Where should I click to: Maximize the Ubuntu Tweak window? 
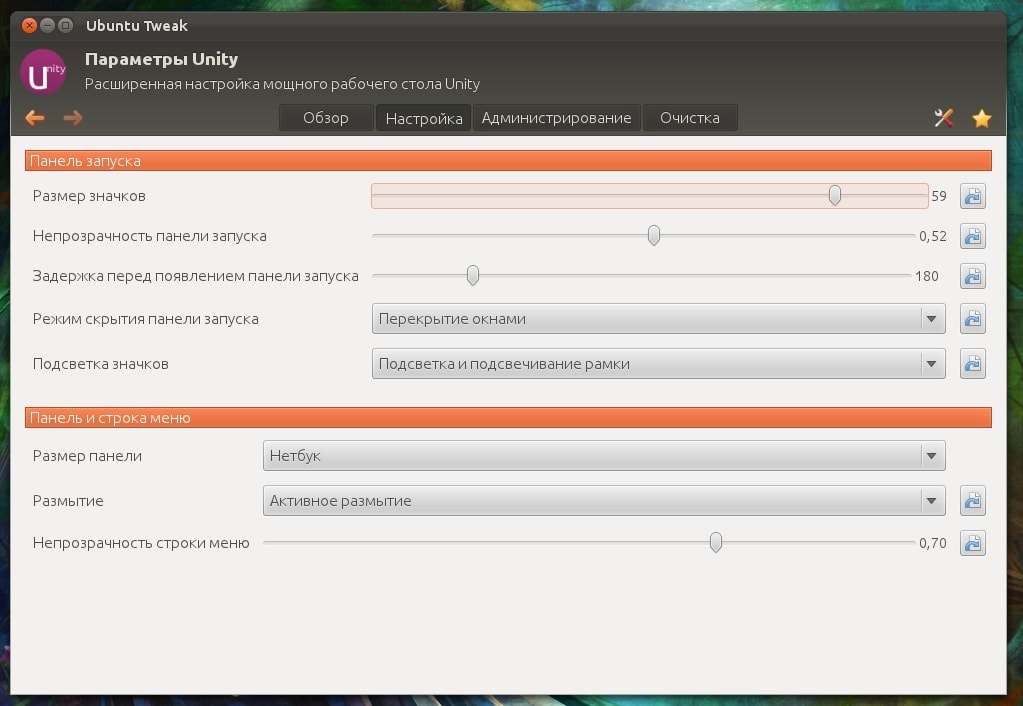coord(65,25)
